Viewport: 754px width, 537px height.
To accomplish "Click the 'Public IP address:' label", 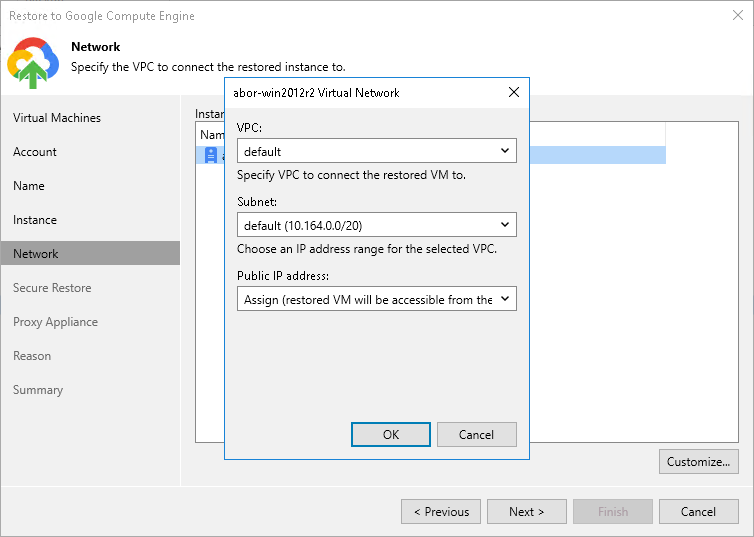I will pos(283,276).
